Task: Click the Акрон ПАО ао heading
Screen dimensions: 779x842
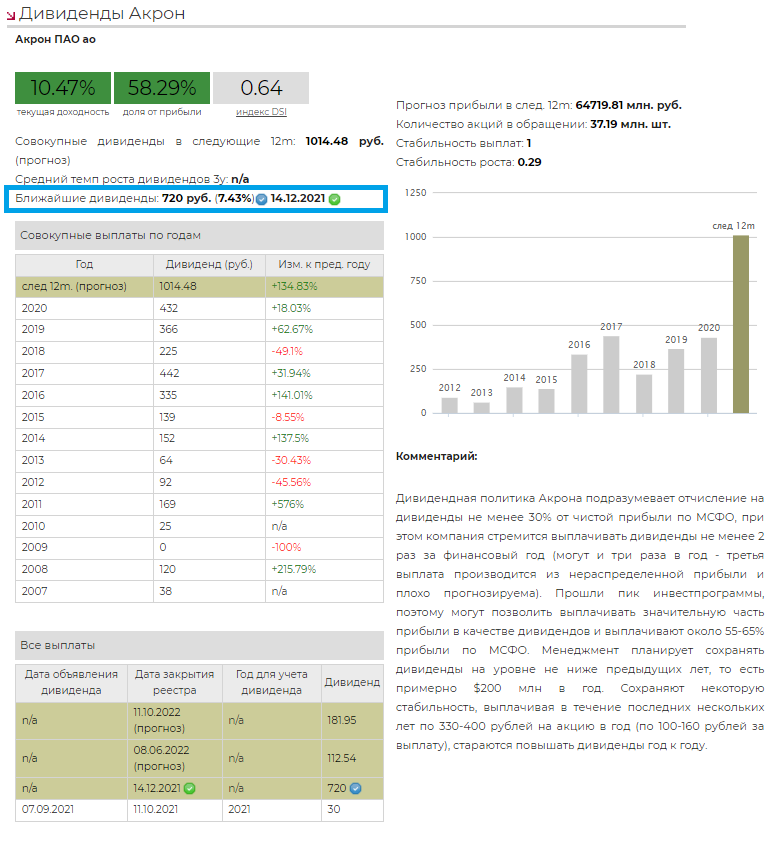Action: (55, 39)
